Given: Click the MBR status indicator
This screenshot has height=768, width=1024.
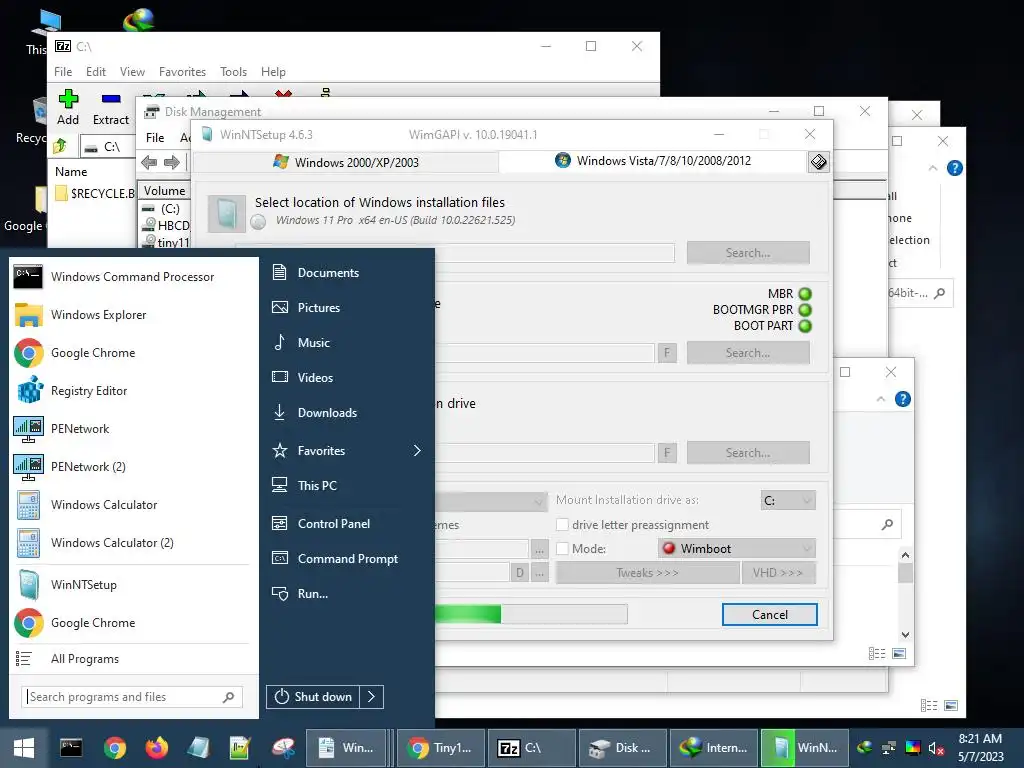Looking at the screenshot, I should coord(805,294).
